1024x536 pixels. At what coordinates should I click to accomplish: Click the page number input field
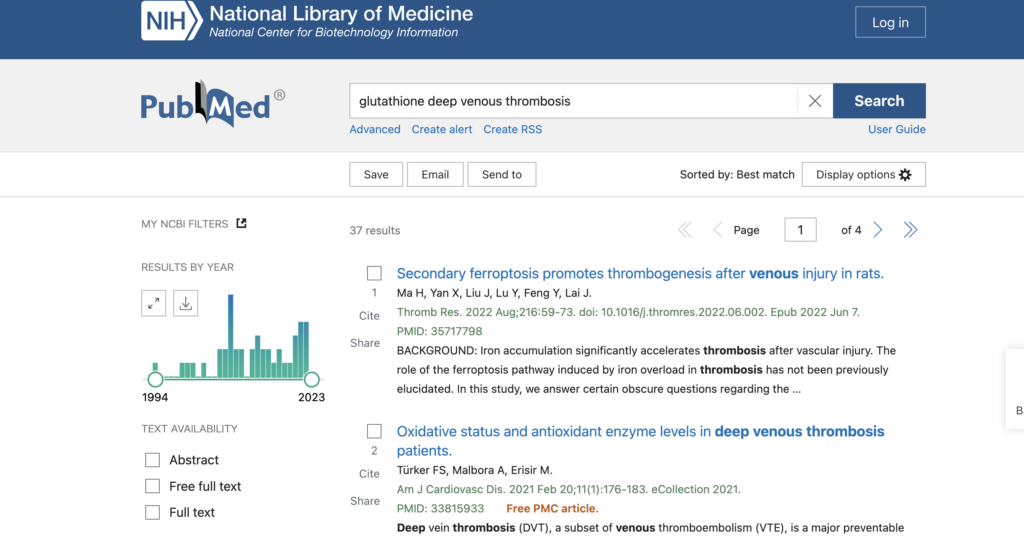tap(800, 230)
